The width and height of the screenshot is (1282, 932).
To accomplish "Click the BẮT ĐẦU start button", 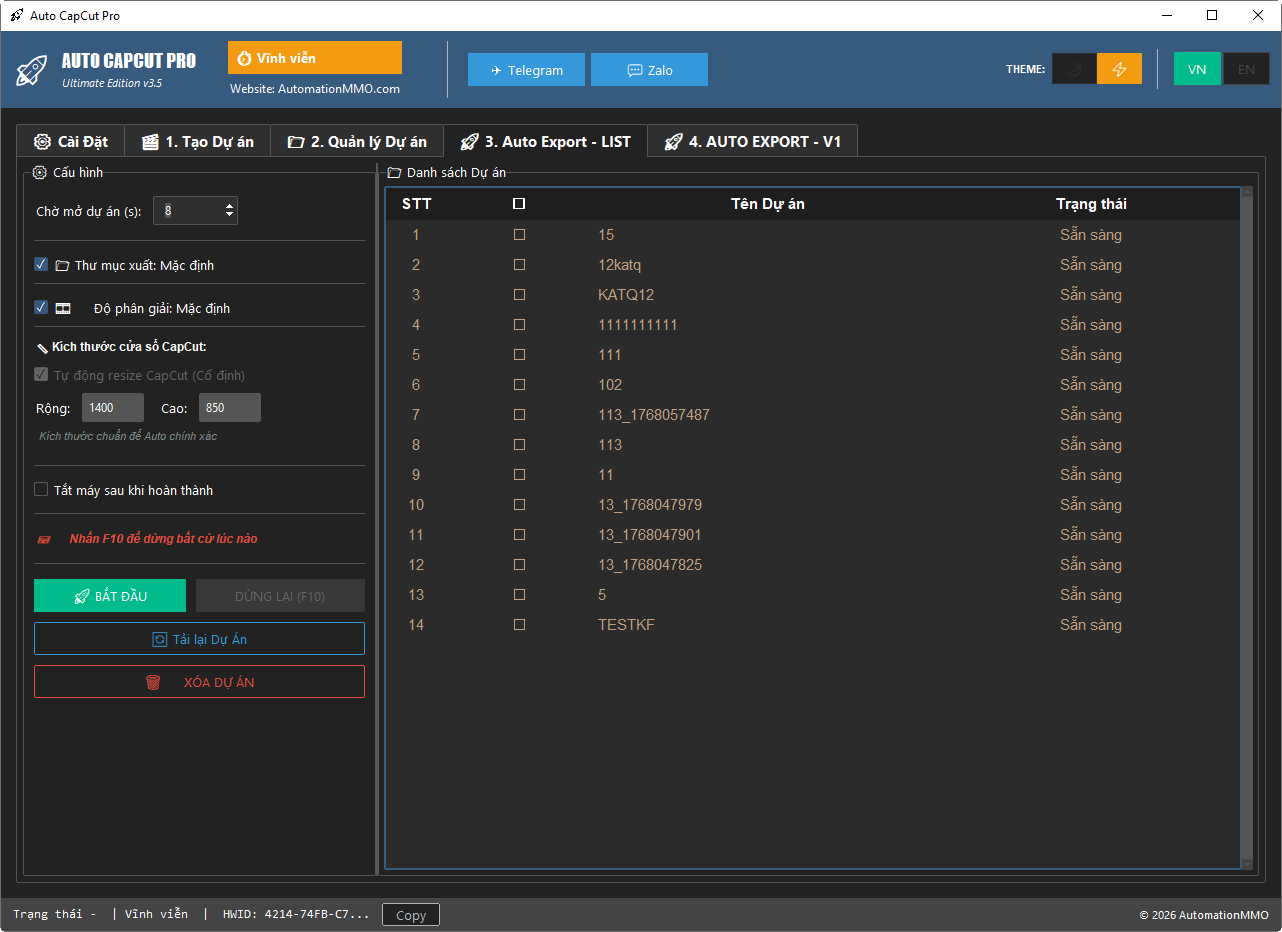I will 110,596.
